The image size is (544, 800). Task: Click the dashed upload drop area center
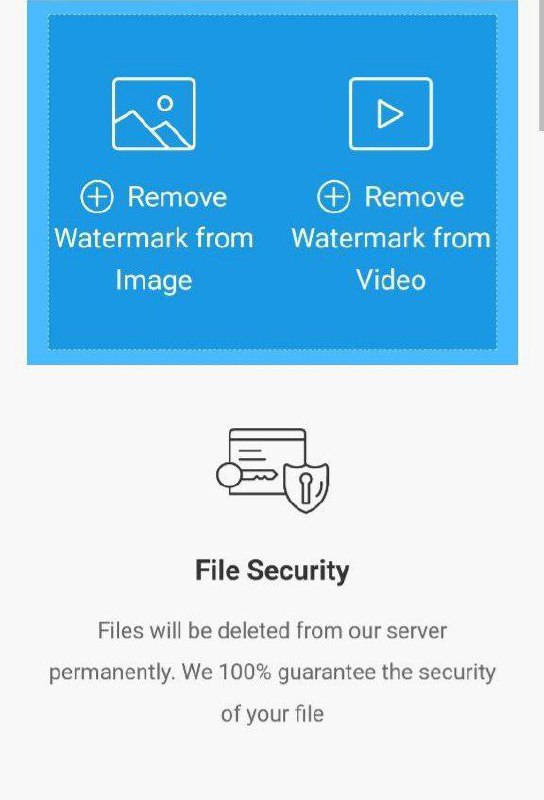pyautogui.click(x=273, y=182)
